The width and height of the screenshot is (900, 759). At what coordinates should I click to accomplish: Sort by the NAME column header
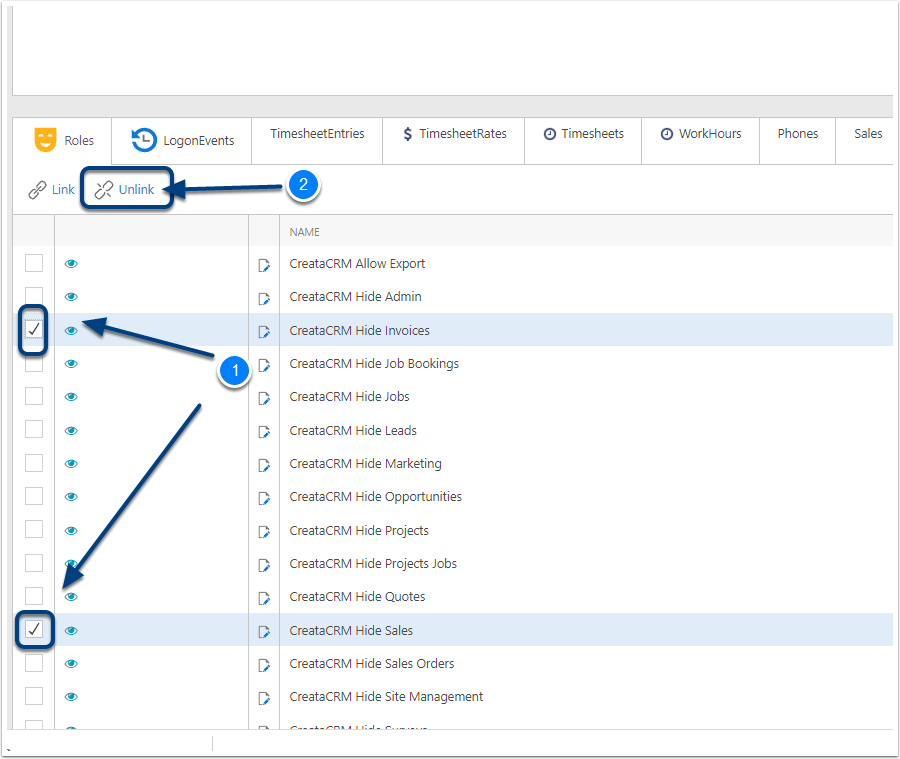click(304, 232)
